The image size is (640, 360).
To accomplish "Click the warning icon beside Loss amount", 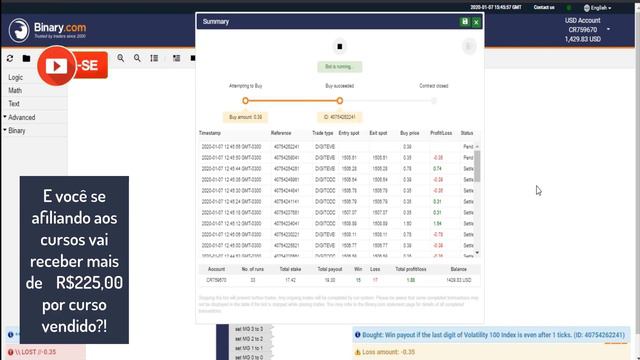I will tap(358, 352).
